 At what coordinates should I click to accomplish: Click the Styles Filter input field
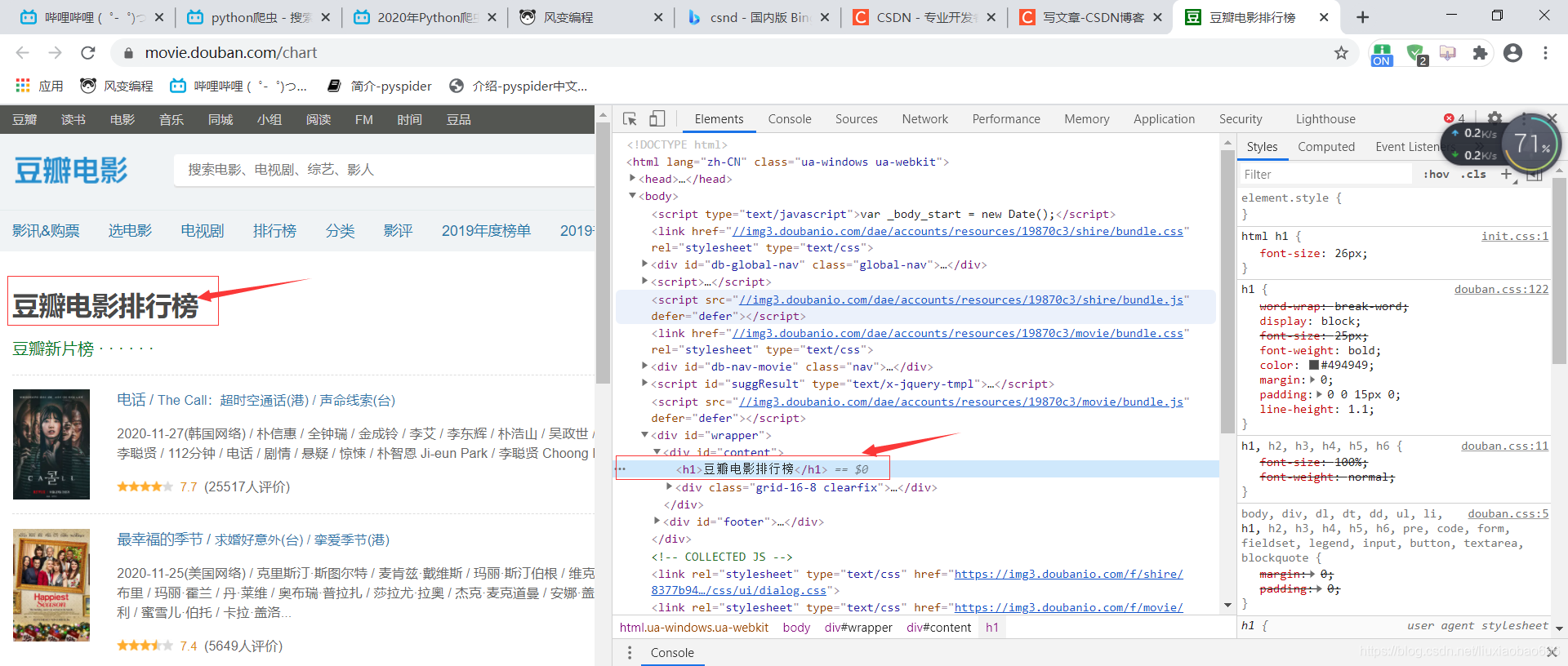[1325, 174]
